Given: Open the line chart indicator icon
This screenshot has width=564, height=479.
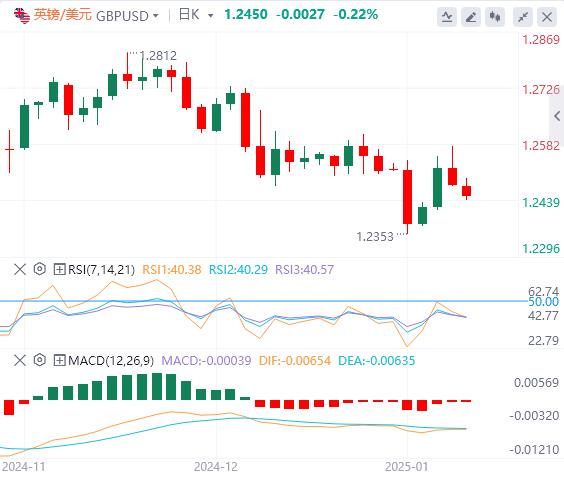Looking at the screenshot, I should click(x=447, y=17).
